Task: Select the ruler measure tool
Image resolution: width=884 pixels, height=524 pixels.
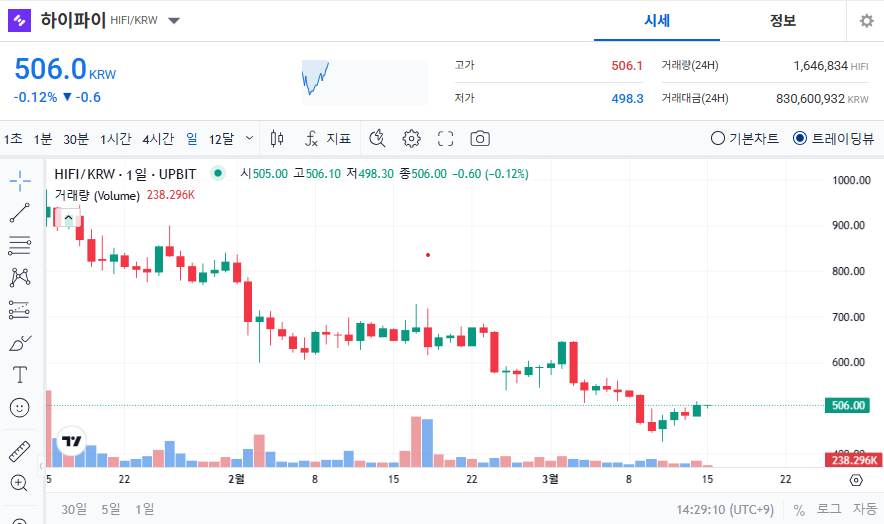Action: 20,451
